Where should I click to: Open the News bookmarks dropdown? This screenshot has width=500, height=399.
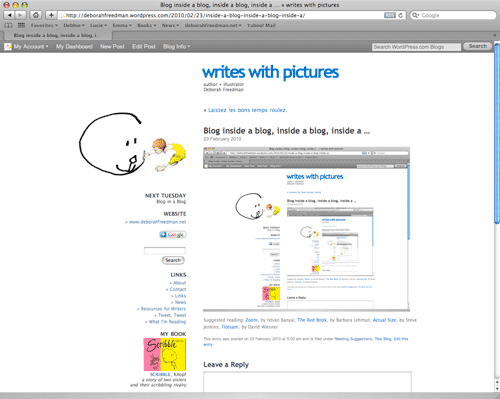(170, 25)
